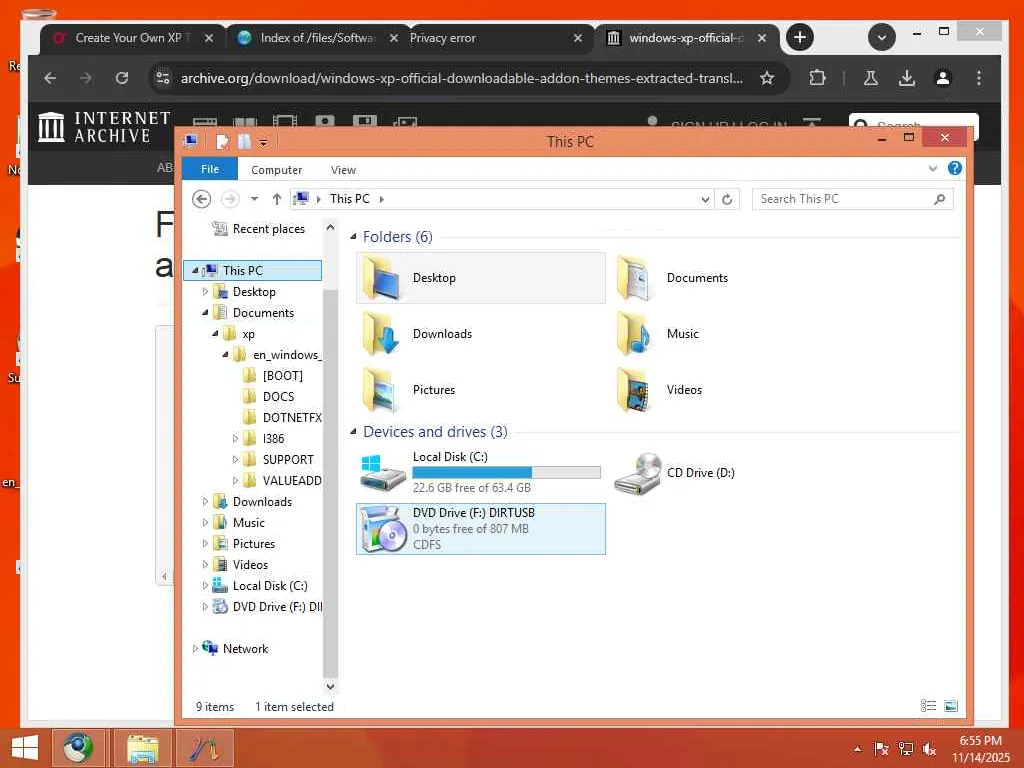Bookmark this page with the star icon
This screenshot has width=1024, height=768.
point(767,78)
